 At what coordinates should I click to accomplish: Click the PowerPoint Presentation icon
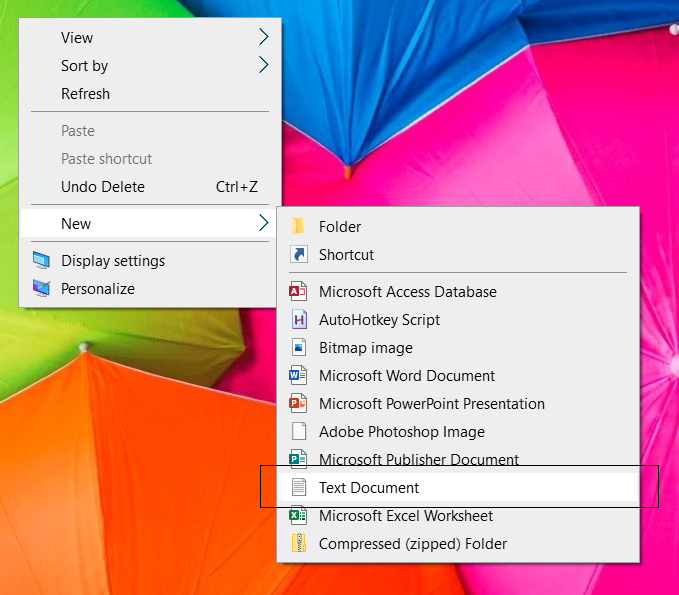pyautogui.click(x=298, y=404)
